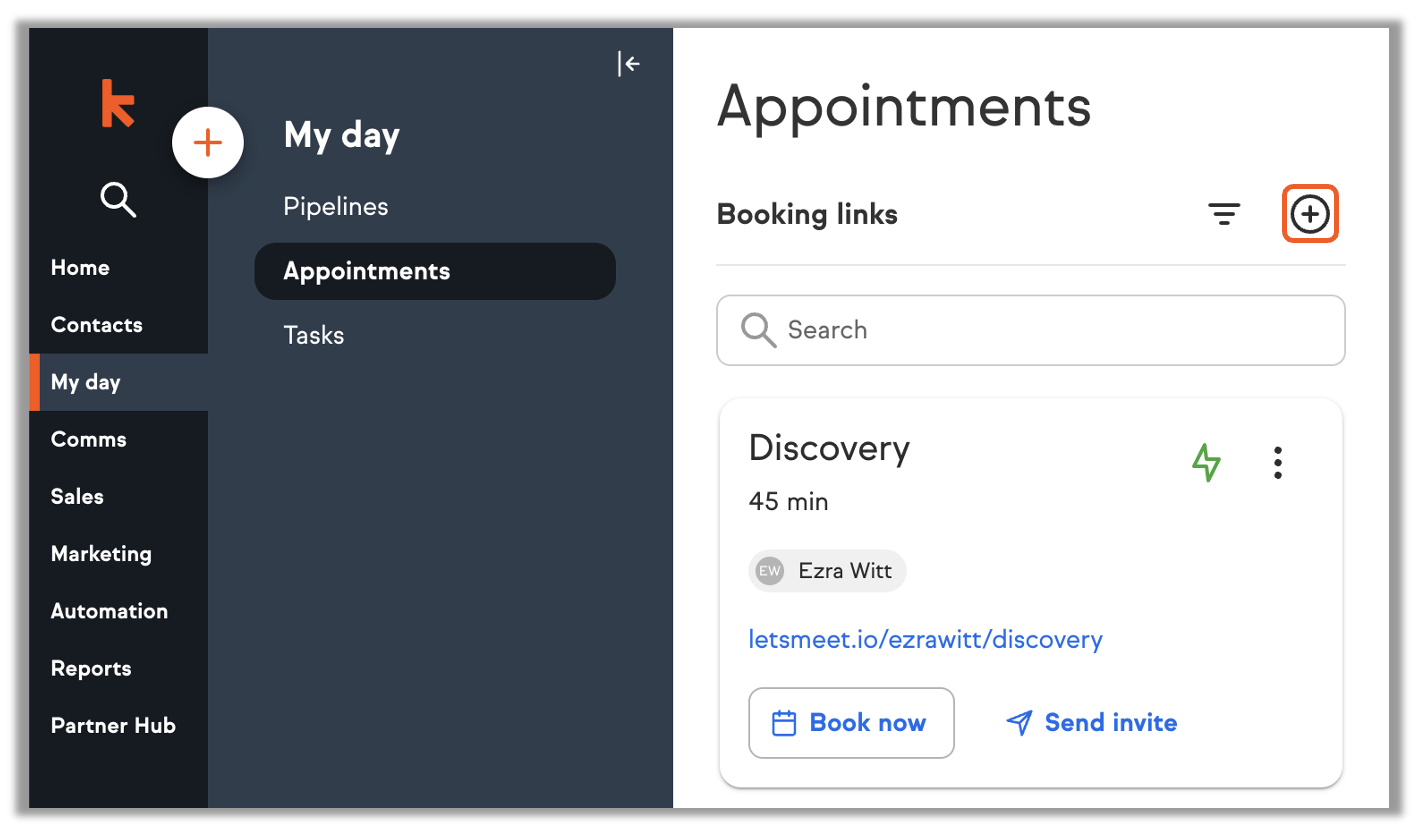Collapse the sidebar with arrow icon

tap(629, 64)
